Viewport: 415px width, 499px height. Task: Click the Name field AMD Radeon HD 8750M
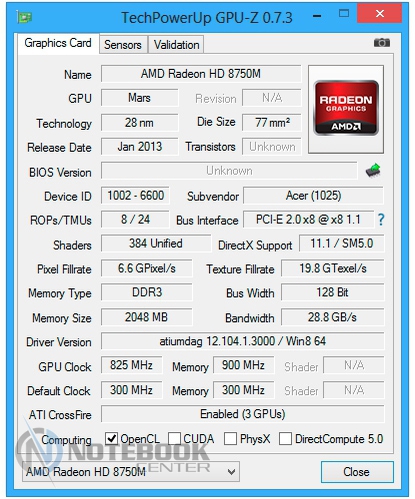[201, 74]
